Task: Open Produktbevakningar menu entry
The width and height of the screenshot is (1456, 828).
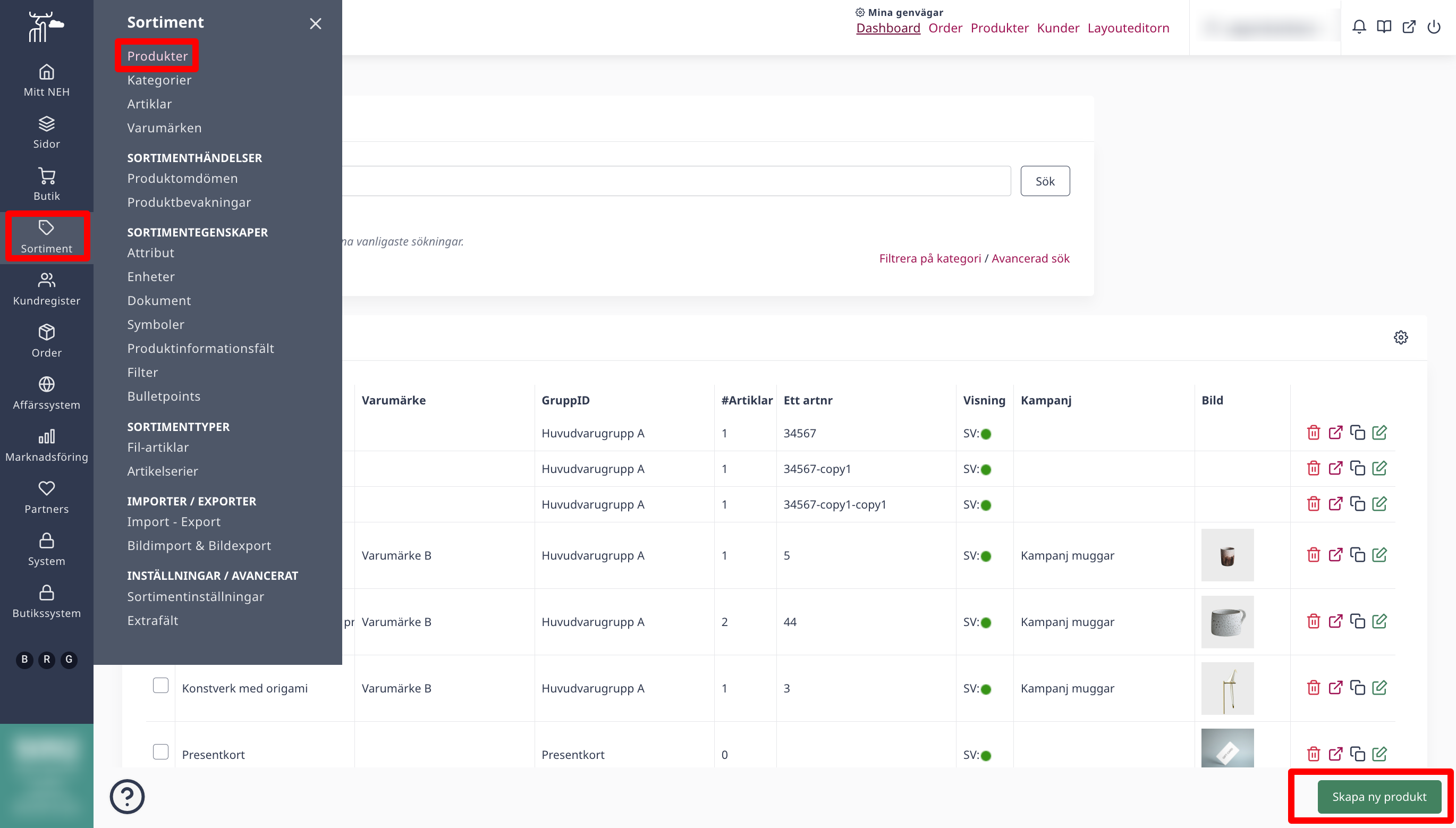Action: click(x=189, y=202)
